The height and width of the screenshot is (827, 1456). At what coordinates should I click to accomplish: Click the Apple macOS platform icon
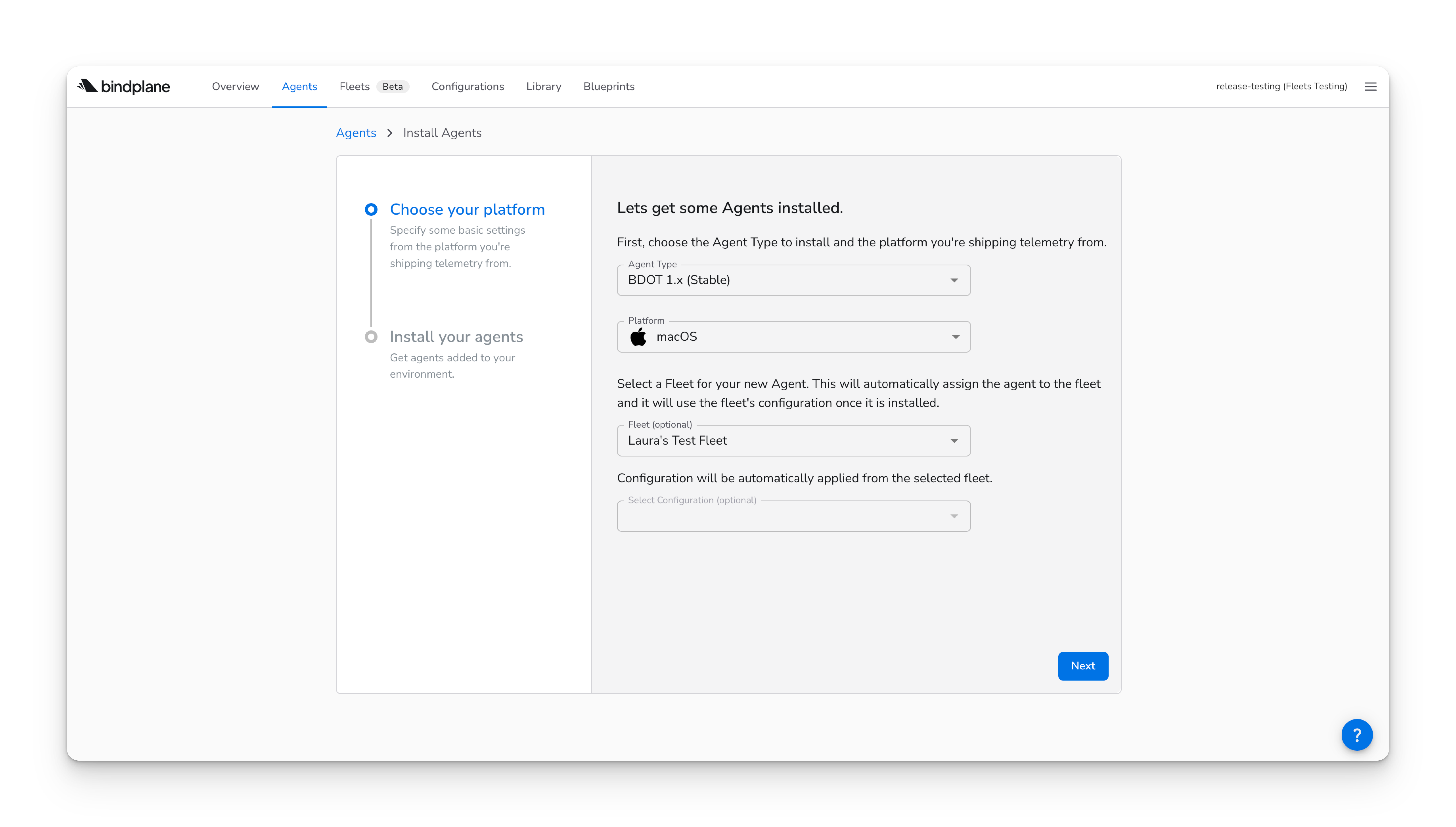pos(638,337)
